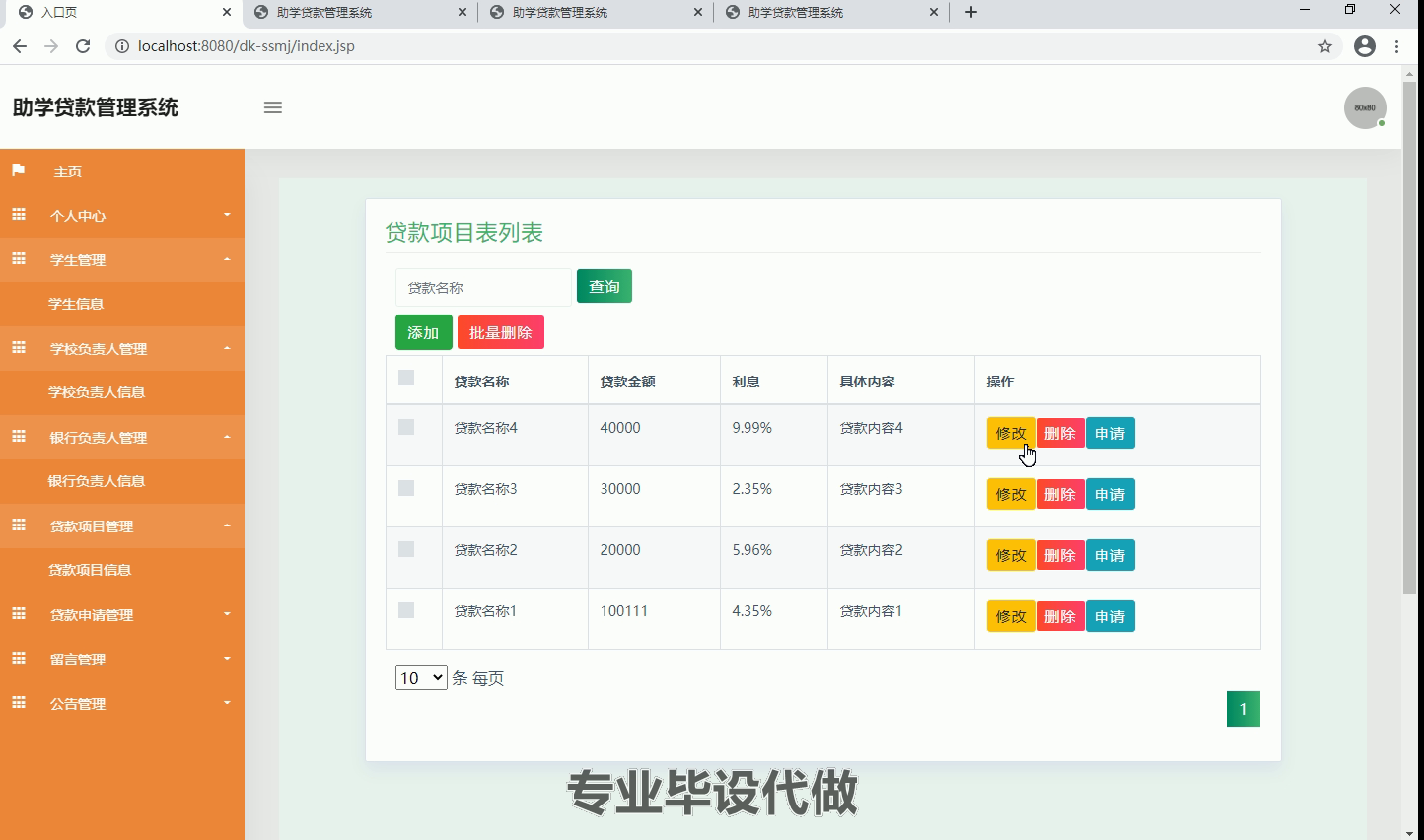Open the browser three-dot menu

point(1396,46)
